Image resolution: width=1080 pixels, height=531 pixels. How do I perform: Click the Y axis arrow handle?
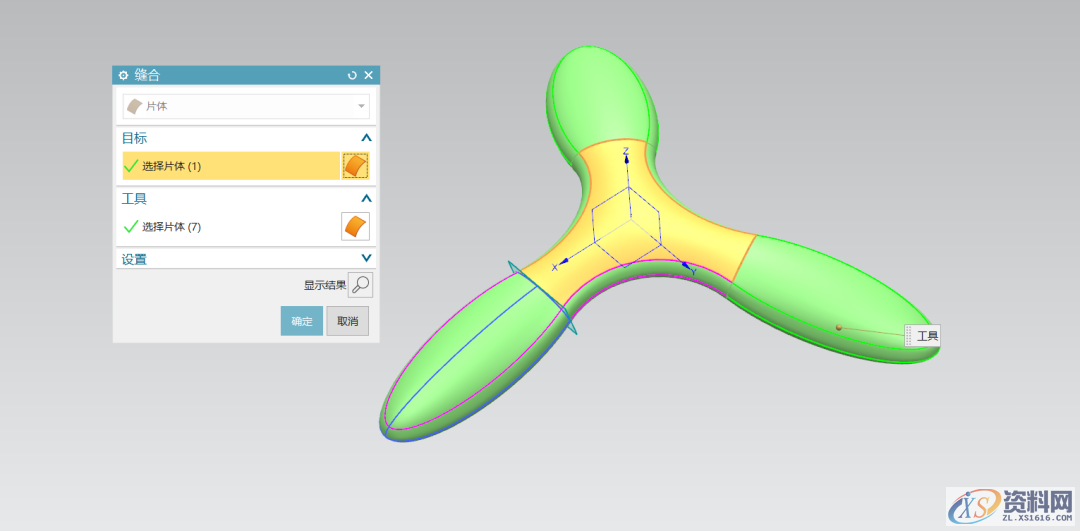686,267
